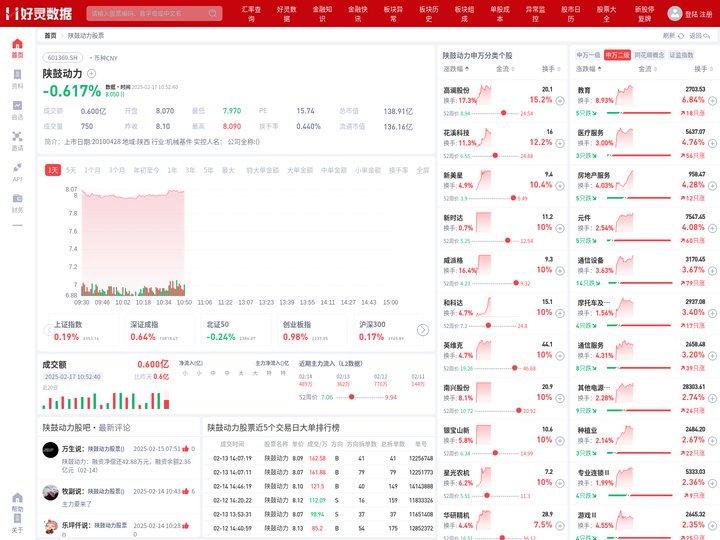The height and width of the screenshot is (540, 720).
Task: Like the 牧副说 comment thumbs-up
Action: (186, 491)
